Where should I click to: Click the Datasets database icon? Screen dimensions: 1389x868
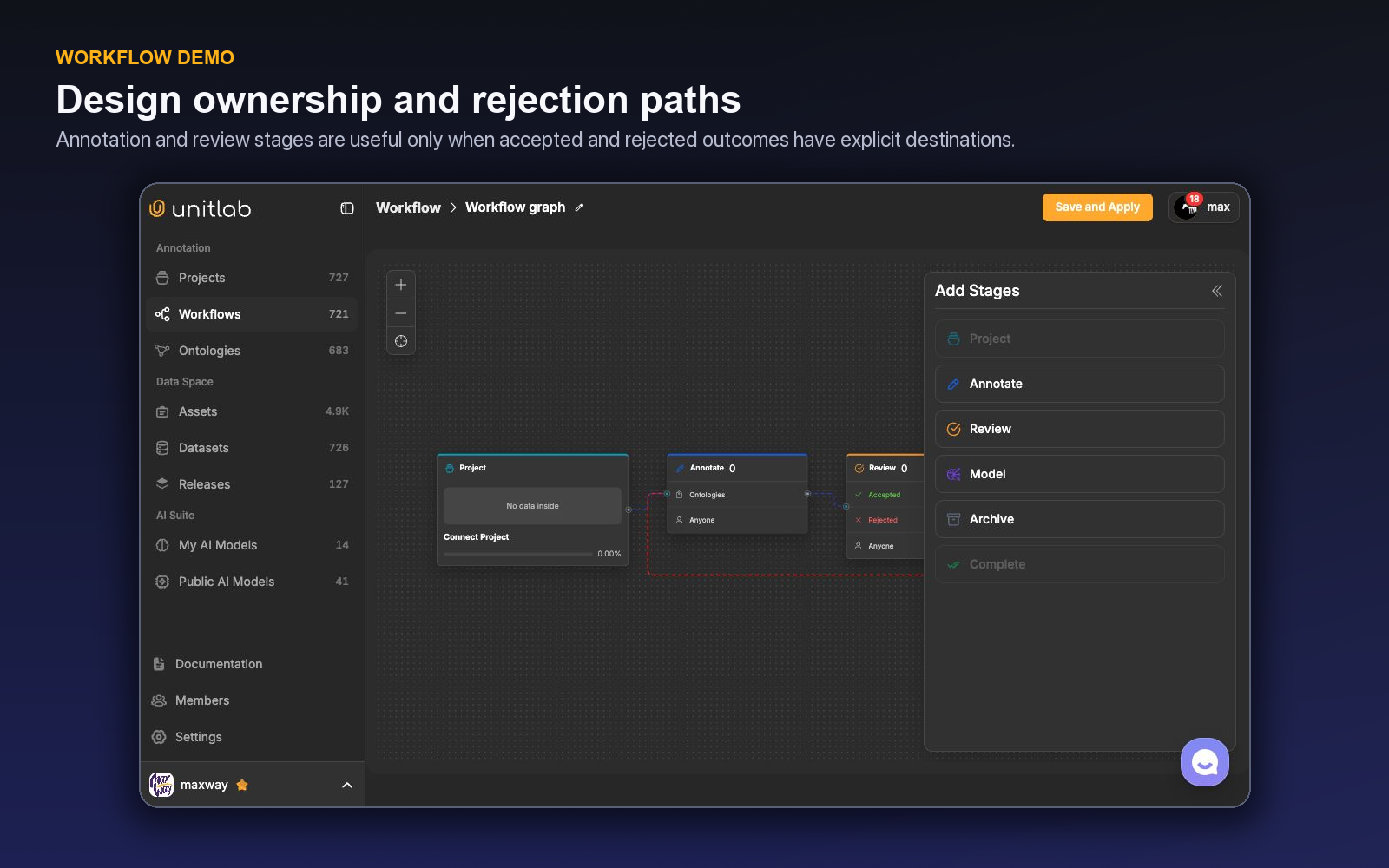coord(162,448)
